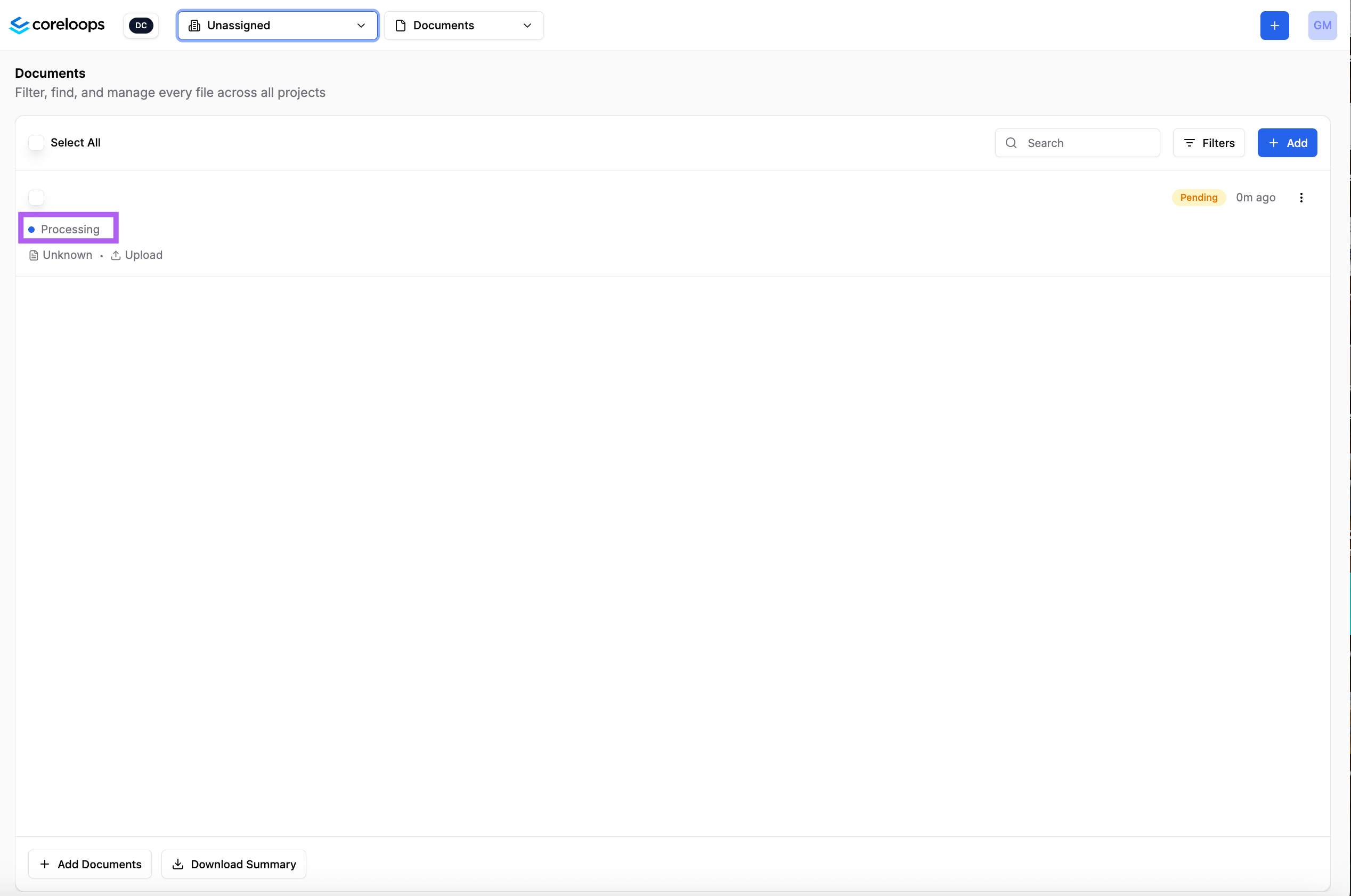
Task: Click the building icon in the Unassigned selector
Action: point(194,25)
